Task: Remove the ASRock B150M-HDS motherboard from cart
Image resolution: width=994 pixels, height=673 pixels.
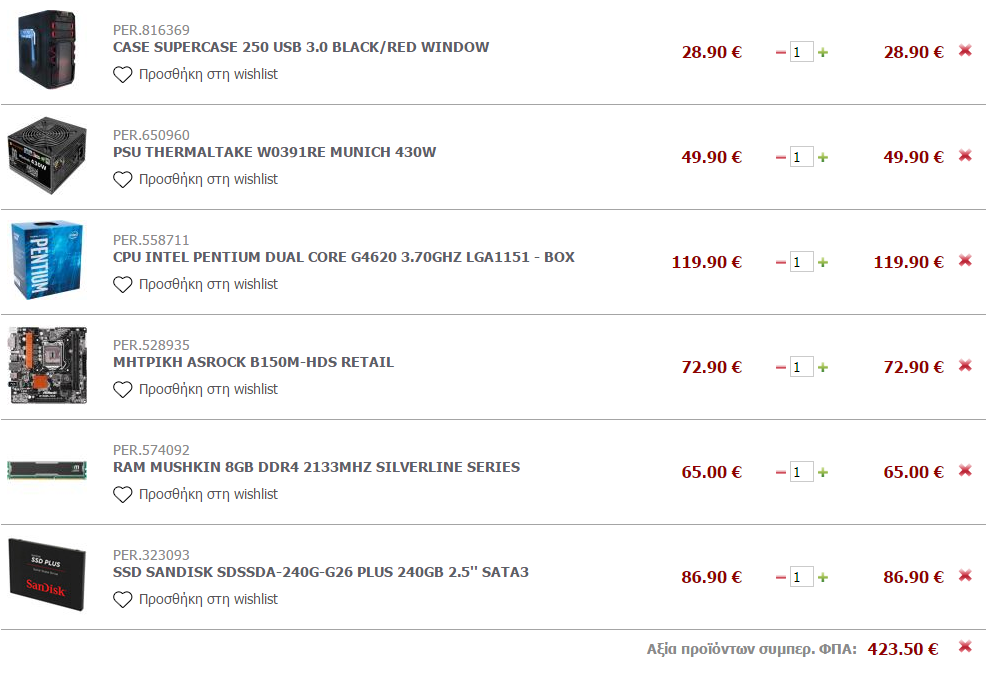Action: pos(965,366)
